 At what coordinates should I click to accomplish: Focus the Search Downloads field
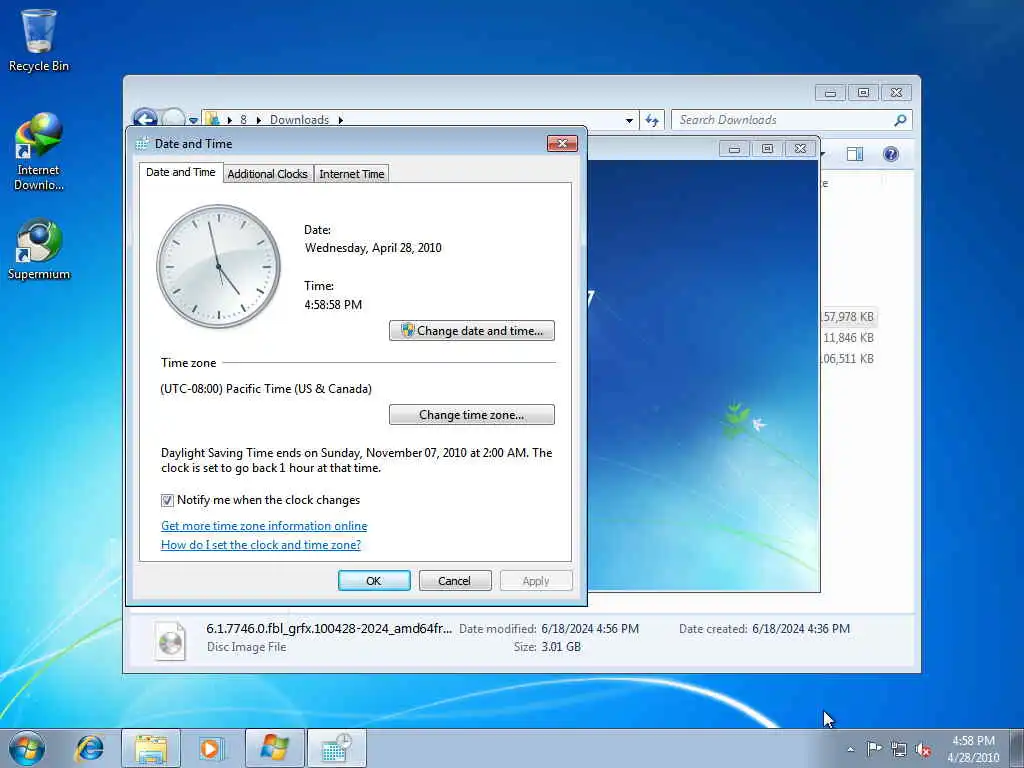click(784, 120)
